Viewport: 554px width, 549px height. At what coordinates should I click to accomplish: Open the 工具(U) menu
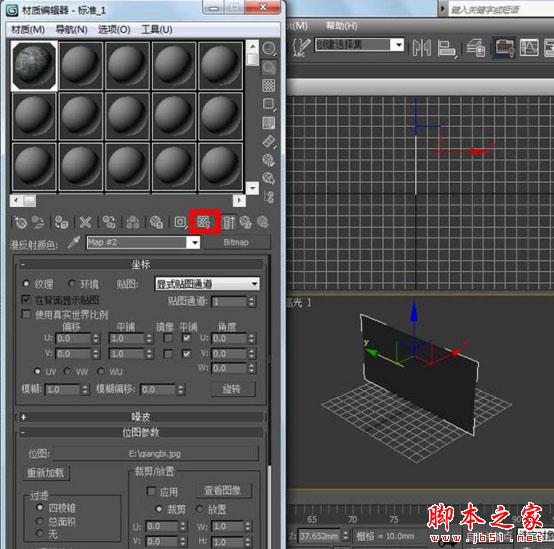pos(157,29)
